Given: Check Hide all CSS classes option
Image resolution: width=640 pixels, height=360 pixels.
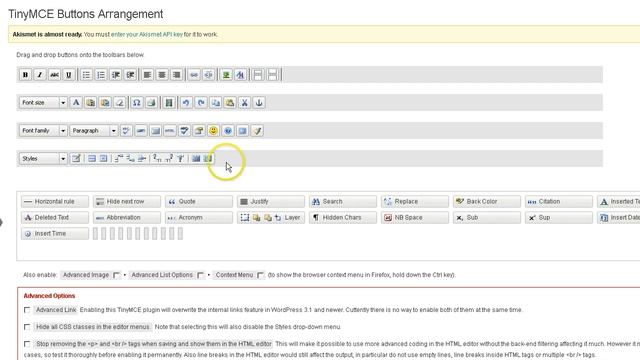Looking at the screenshot, I should click(x=27, y=327).
